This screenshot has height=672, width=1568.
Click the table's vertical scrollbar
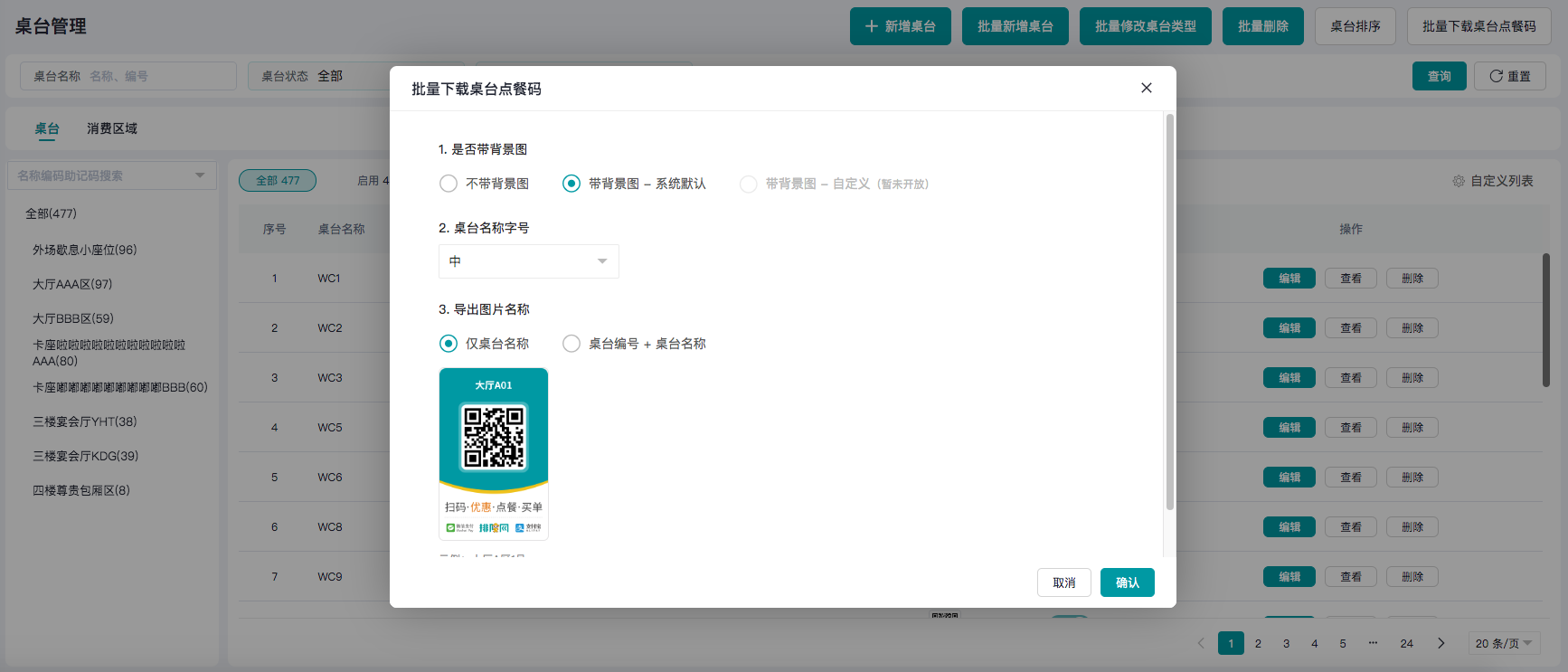coord(1546,320)
